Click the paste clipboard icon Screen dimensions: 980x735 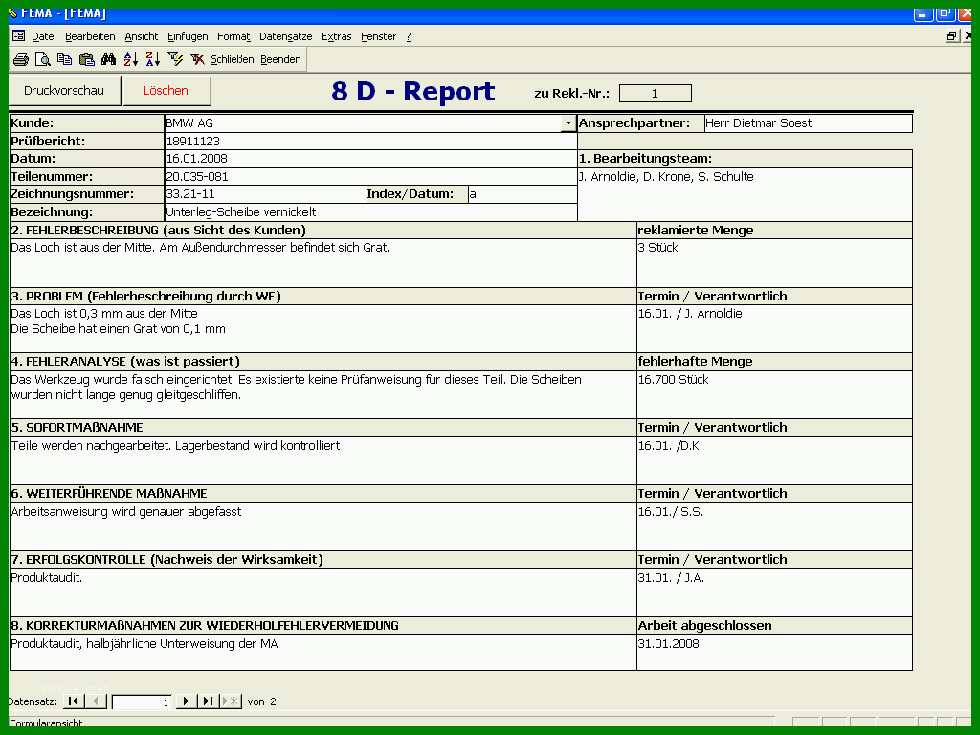point(86,59)
